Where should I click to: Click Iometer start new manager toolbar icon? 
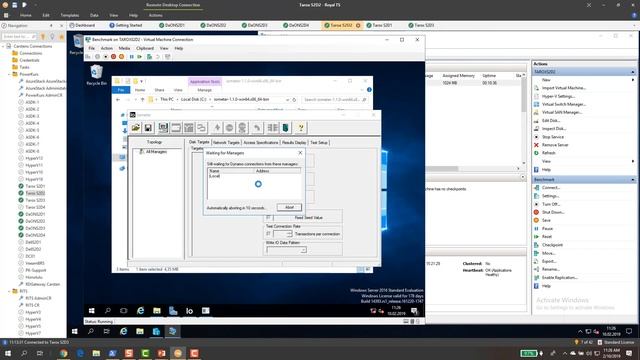tap(163, 128)
